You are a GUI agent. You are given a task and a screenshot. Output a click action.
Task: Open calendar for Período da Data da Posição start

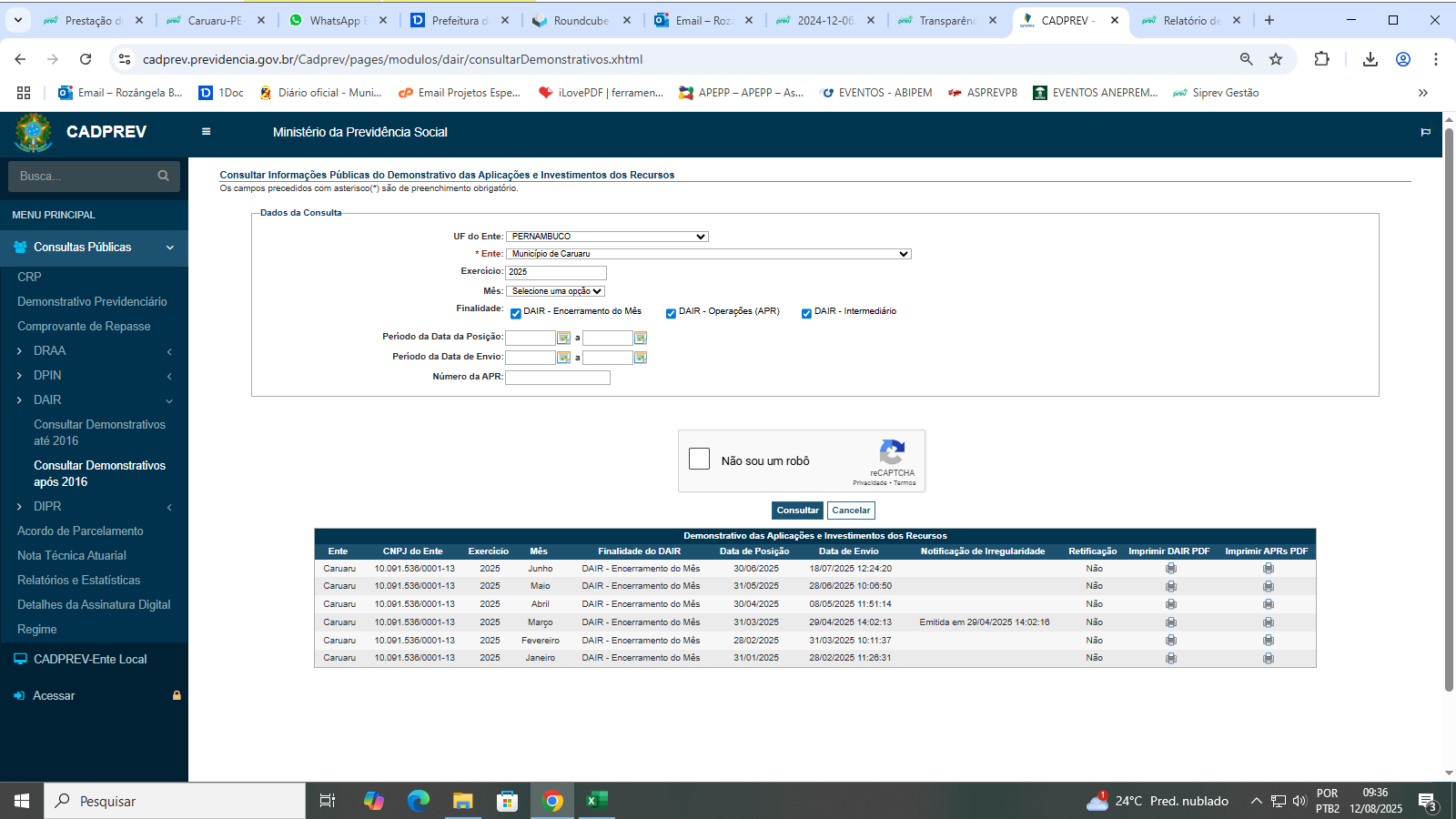(x=563, y=339)
